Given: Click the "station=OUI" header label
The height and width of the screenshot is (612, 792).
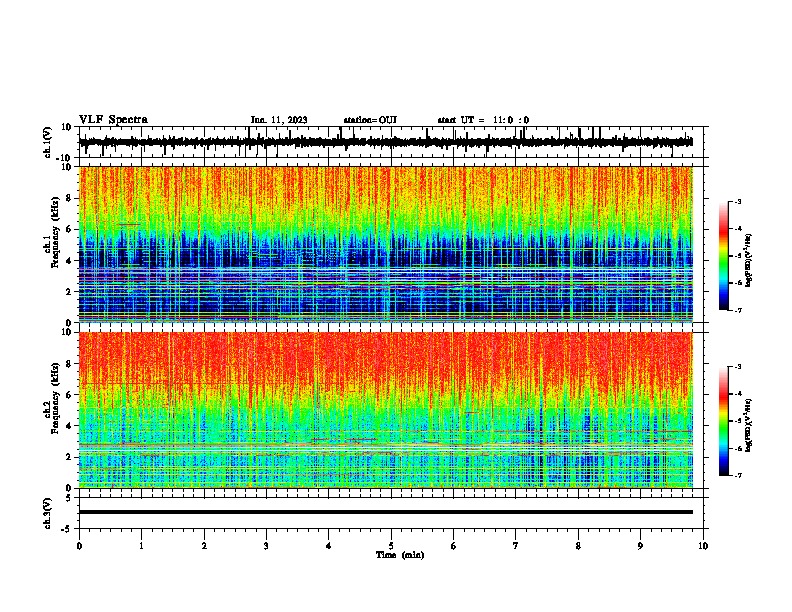Looking at the screenshot, I should coord(370,120).
